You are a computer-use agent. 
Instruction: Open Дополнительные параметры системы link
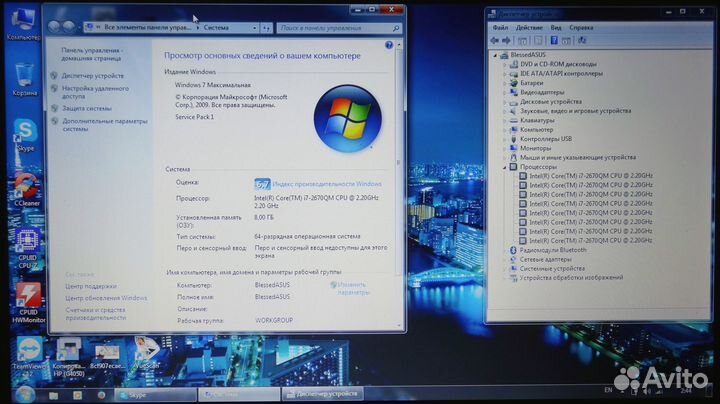tap(105, 125)
